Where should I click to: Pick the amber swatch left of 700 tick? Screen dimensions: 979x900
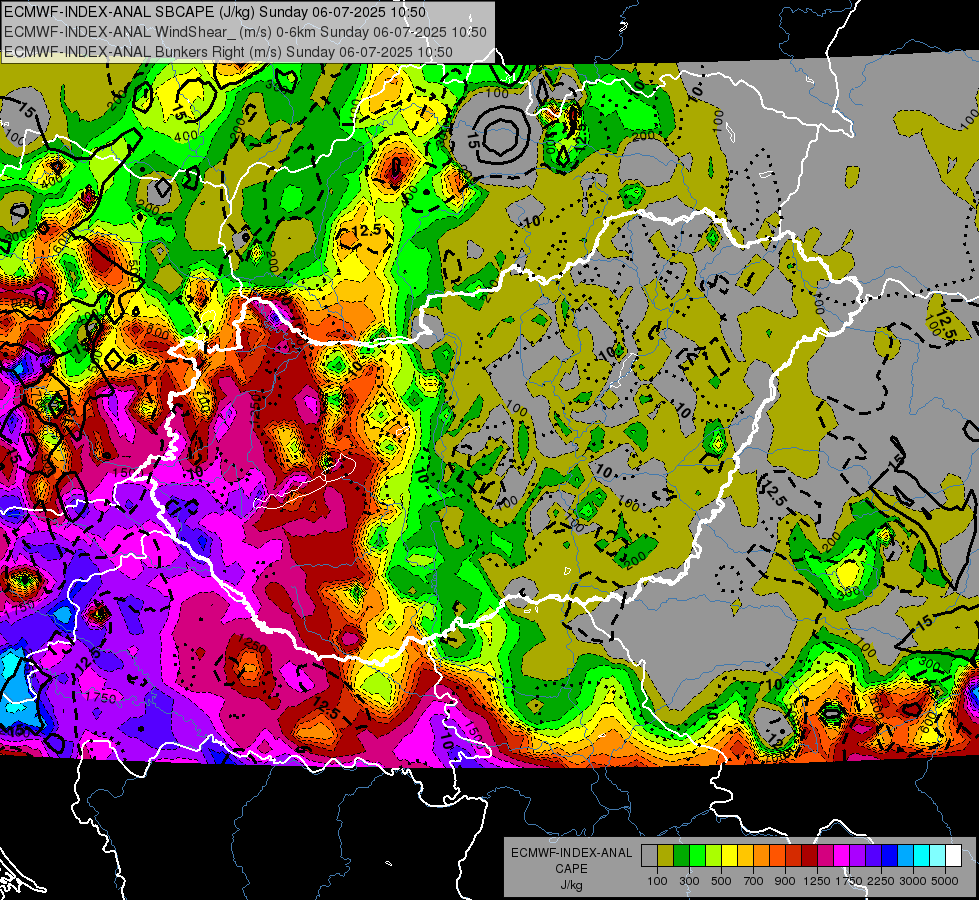coord(745,856)
